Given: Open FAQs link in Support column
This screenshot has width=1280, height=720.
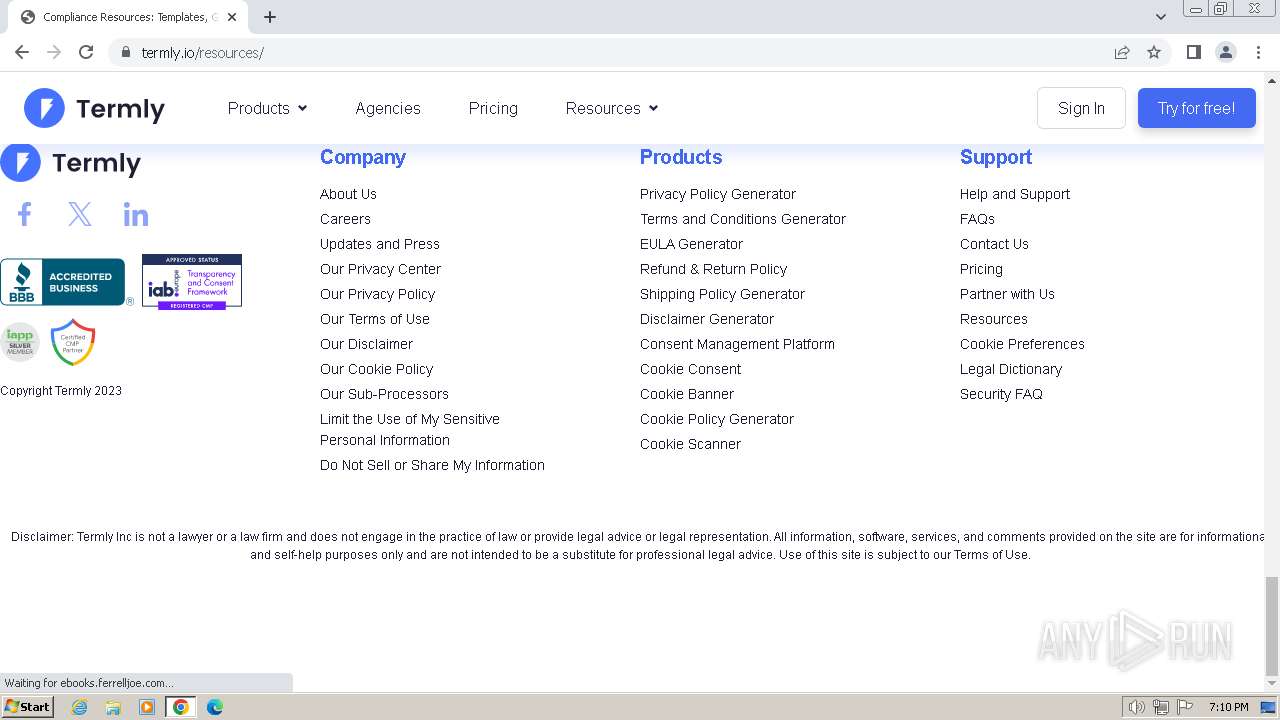Looking at the screenshot, I should coord(977,219).
